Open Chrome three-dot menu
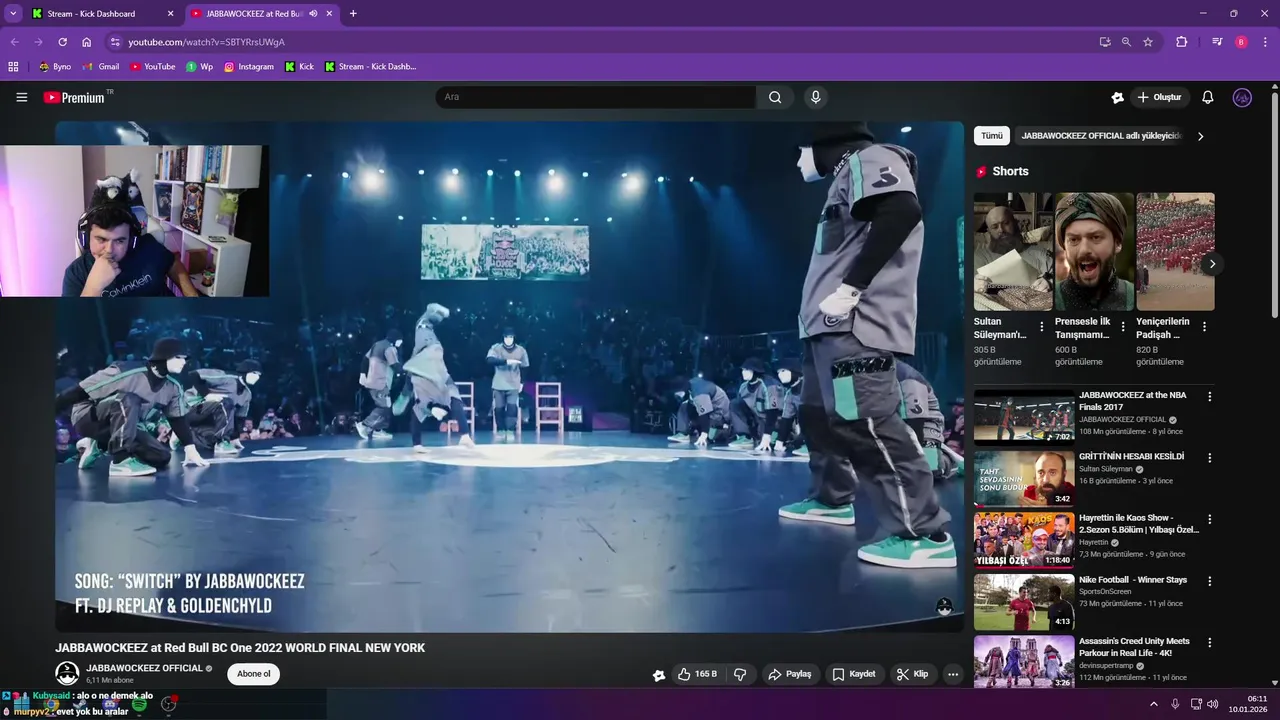Screen dimensions: 1280x720 click(x=1264, y=42)
